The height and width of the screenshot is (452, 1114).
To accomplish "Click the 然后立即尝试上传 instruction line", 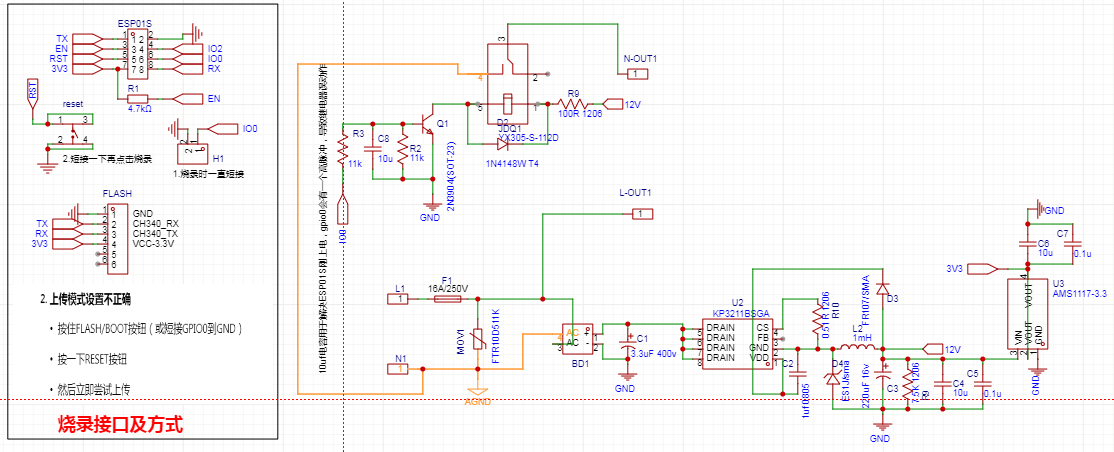I will point(93,389).
